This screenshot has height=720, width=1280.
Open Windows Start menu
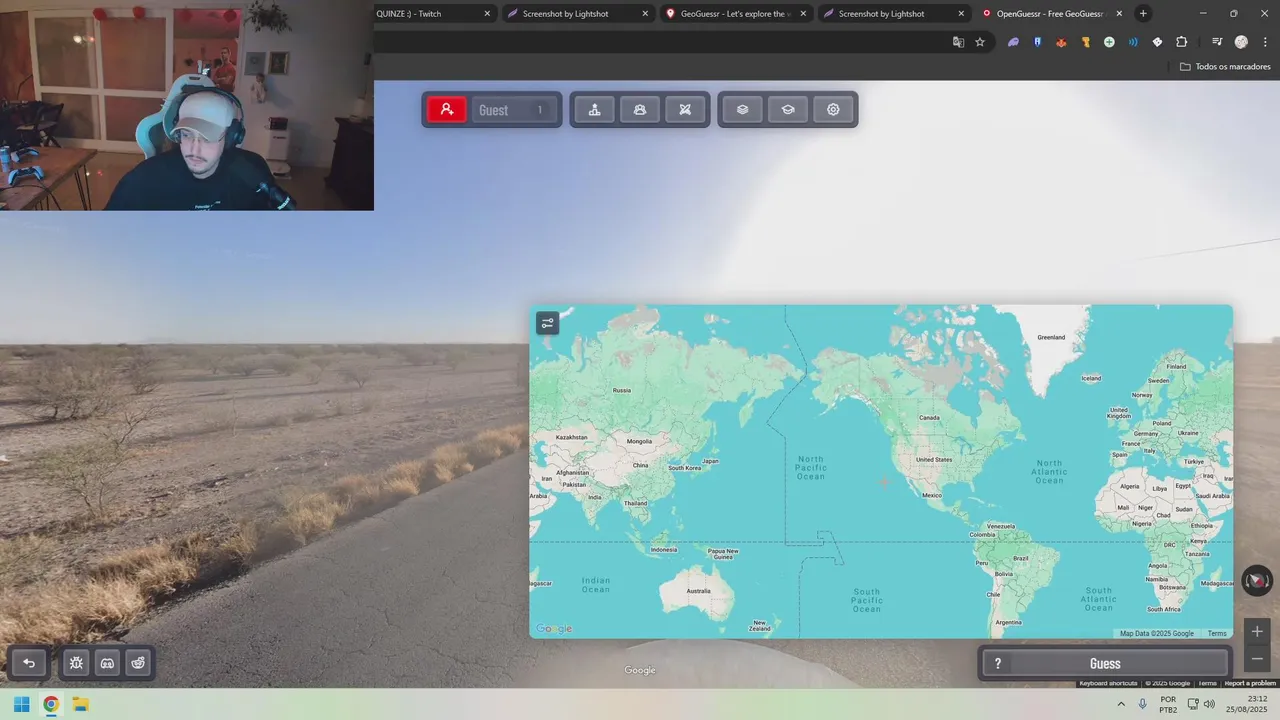pos(21,704)
